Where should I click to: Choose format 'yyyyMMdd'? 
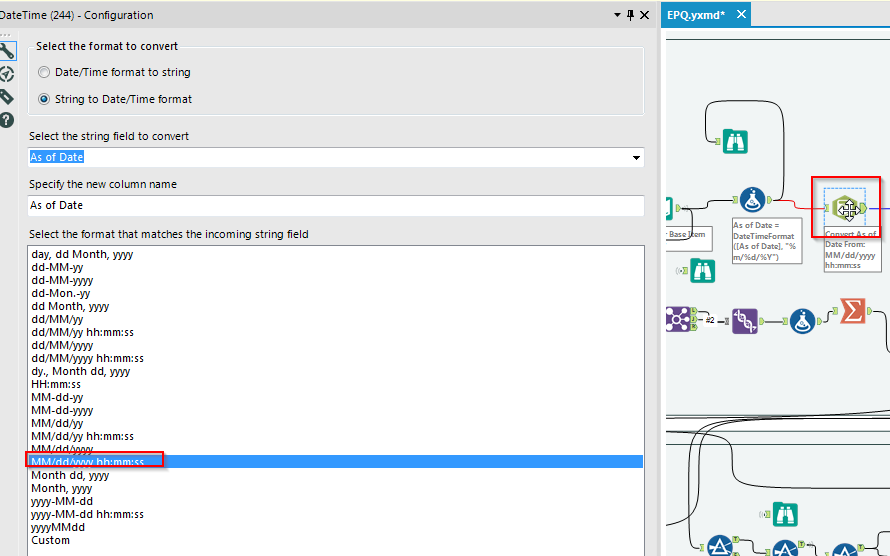(58, 528)
